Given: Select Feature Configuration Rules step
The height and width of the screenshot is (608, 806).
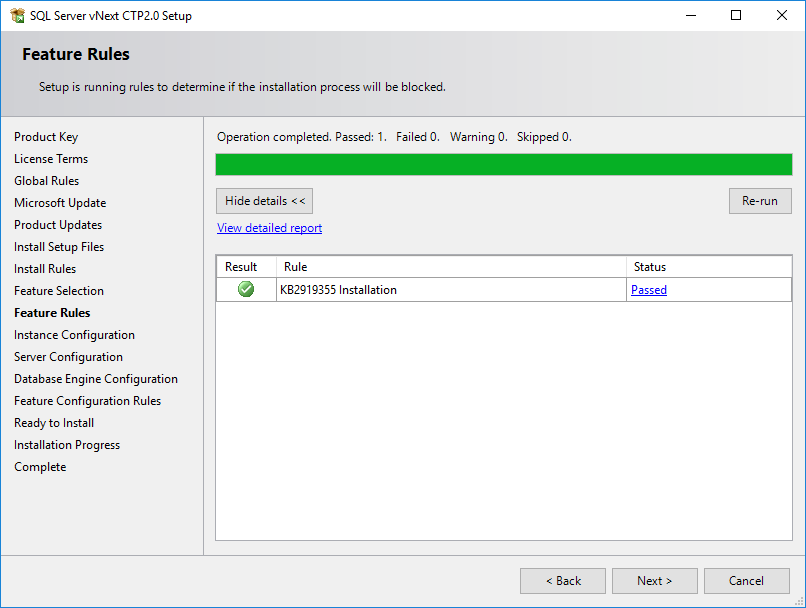Looking at the screenshot, I should [87, 401].
